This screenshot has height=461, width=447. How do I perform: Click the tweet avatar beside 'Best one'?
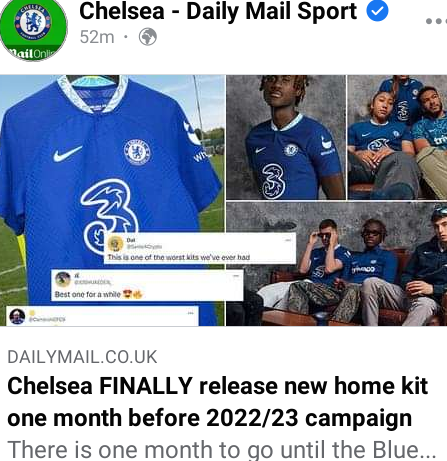[x=63, y=279]
